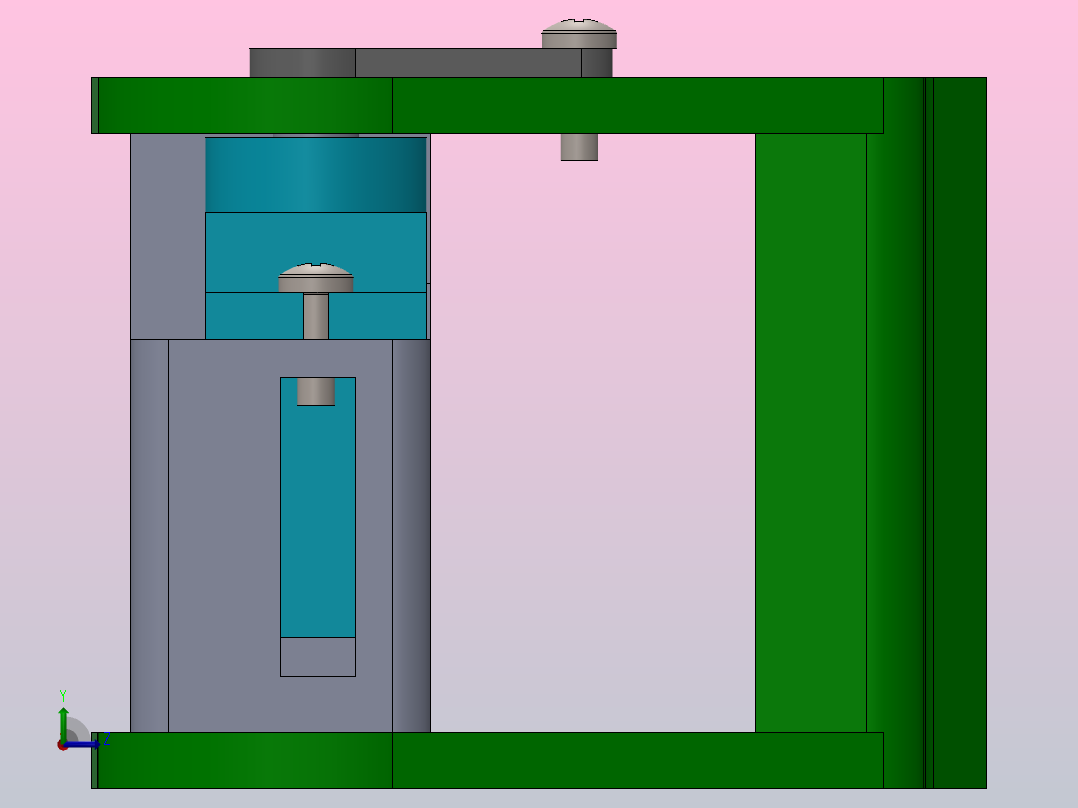Viewport: 1078px width, 808px height.
Task: Select the outermost dark green side plate
Action: 960,433
